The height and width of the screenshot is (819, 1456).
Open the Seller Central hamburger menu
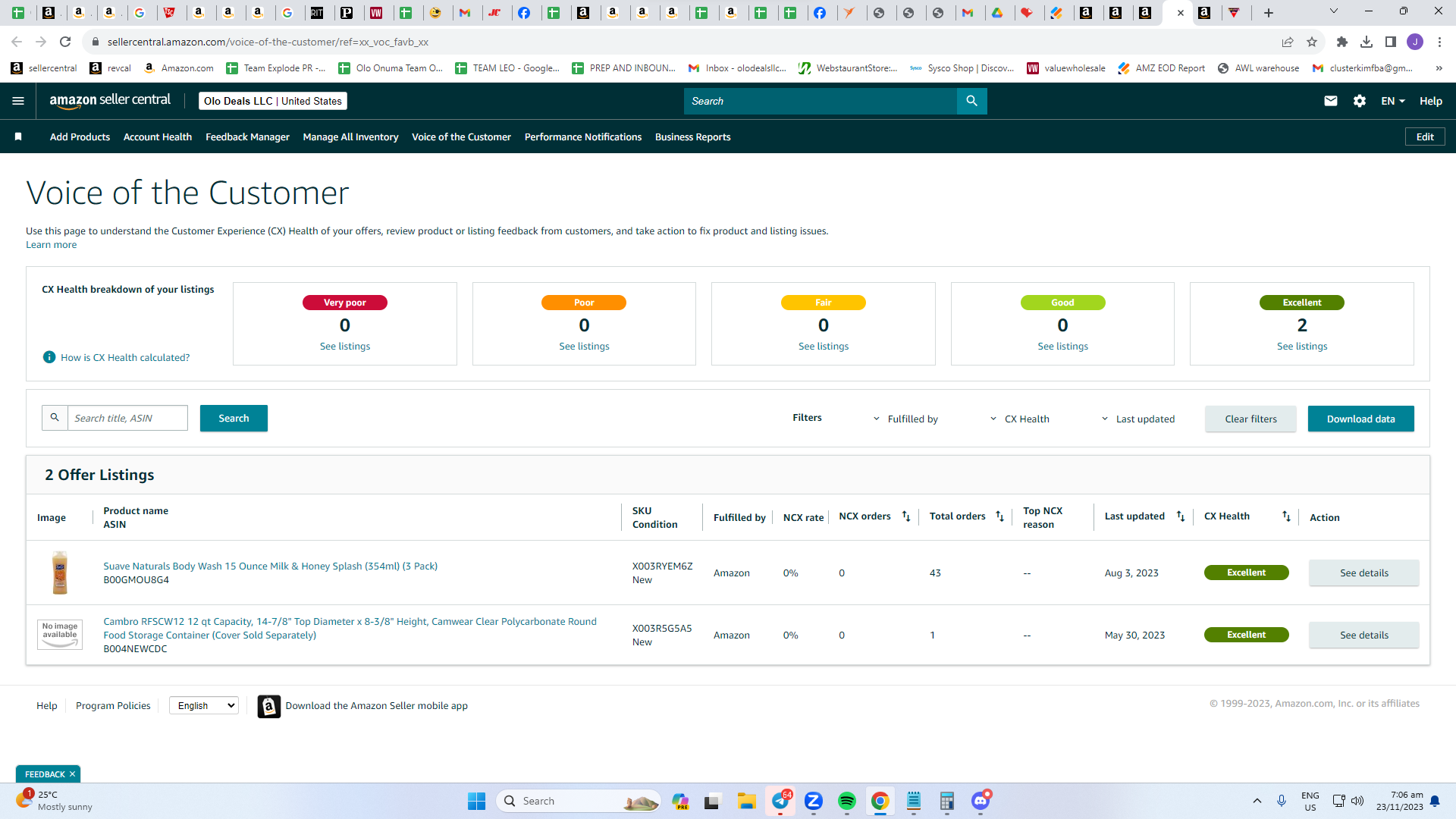[x=18, y=101]
